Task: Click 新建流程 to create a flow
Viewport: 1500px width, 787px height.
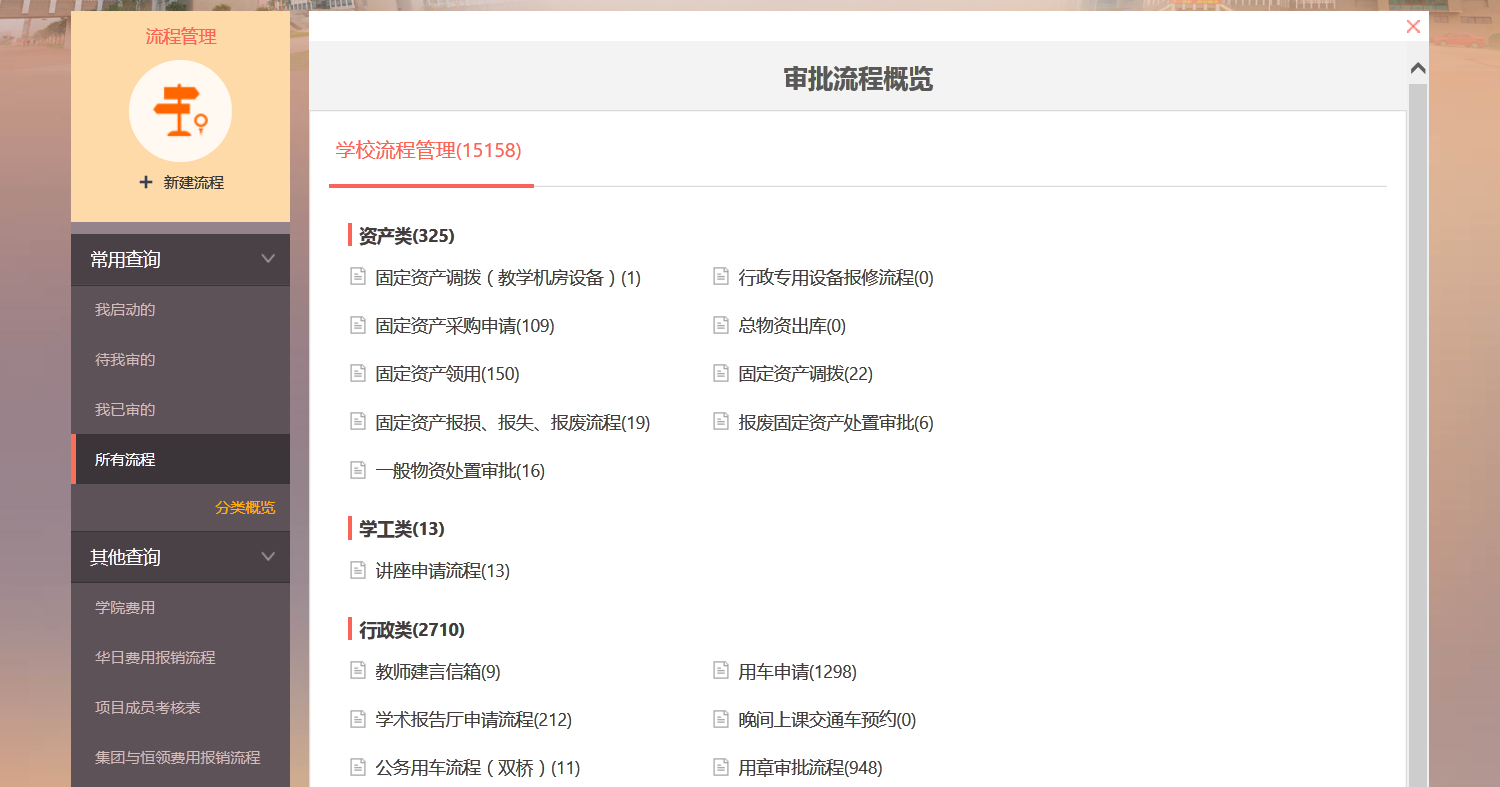Action: [194, 183]
